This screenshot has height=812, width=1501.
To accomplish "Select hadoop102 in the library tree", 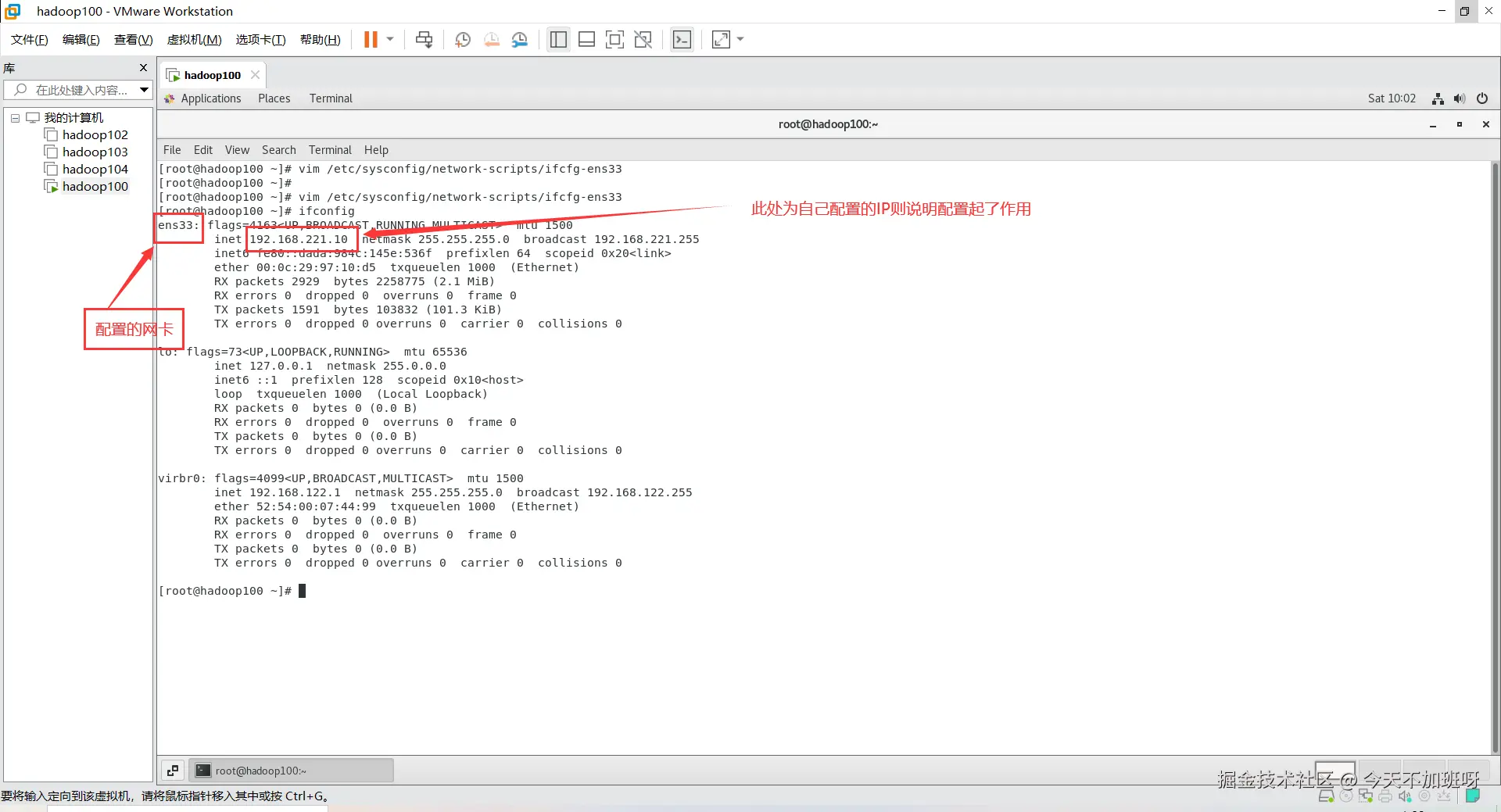I will click(x=95, y=135).
